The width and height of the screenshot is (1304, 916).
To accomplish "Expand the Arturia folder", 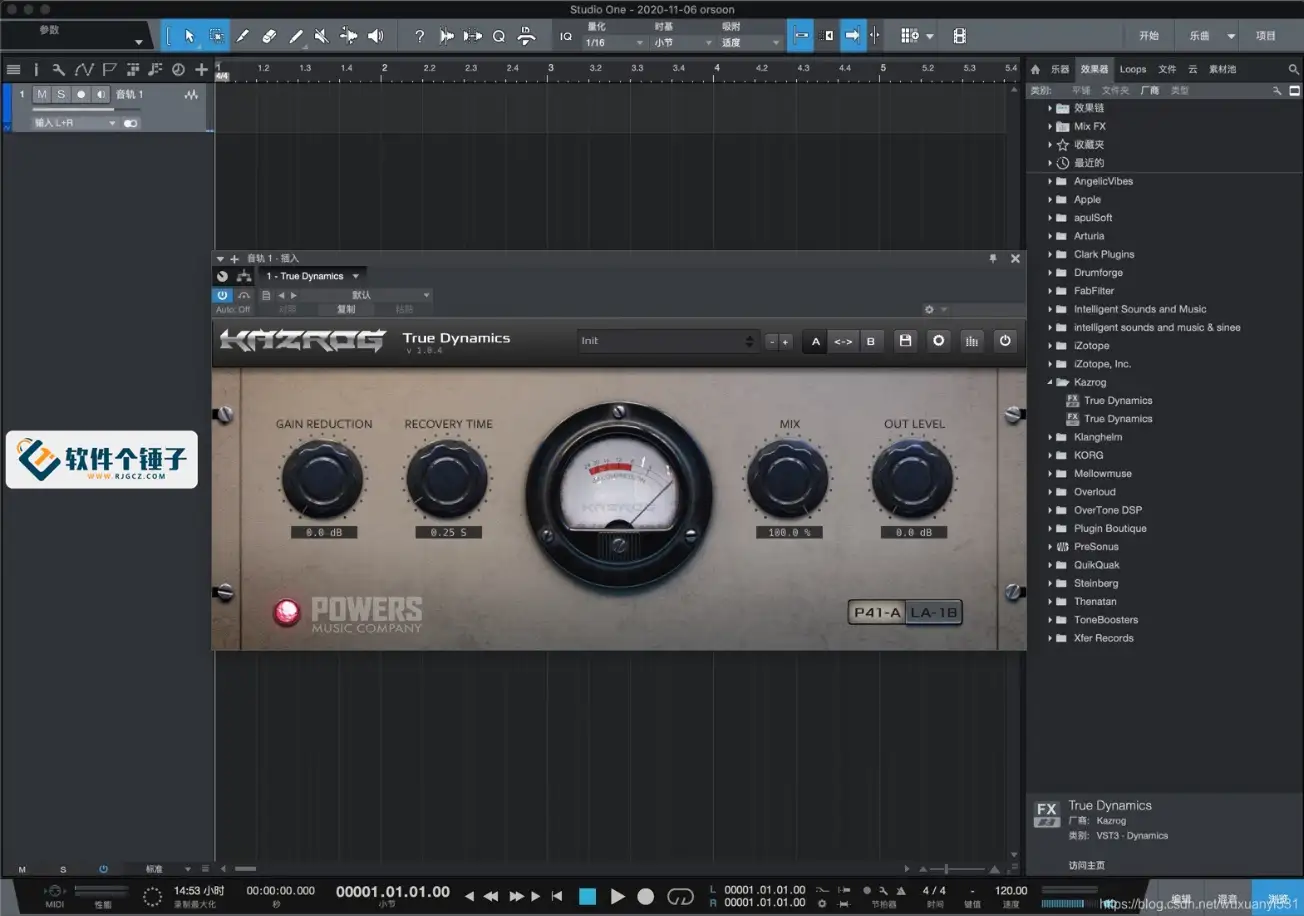I will pyautogui.click(x=1051, y=236).
